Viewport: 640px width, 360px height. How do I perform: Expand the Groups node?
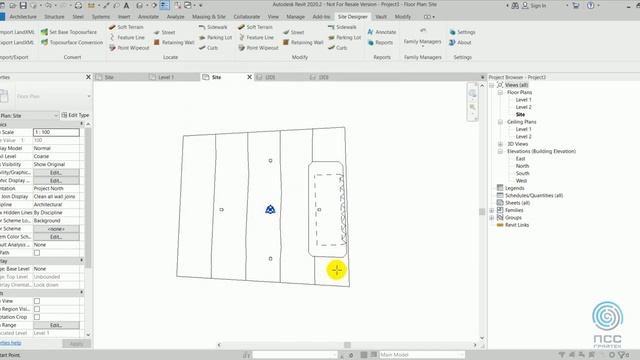pyautogui.click(x=492, y=218)
